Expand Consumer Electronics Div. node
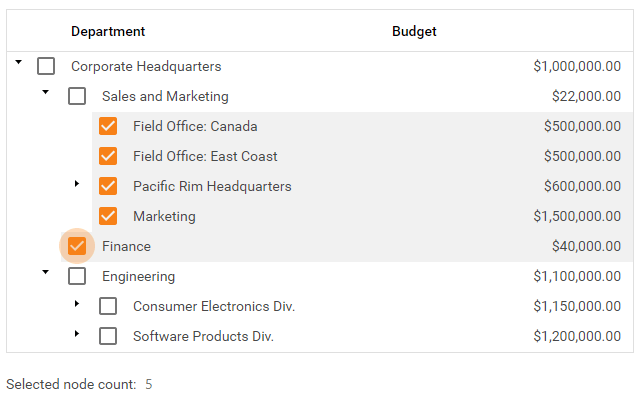640x400 pixels. (77, 304)
